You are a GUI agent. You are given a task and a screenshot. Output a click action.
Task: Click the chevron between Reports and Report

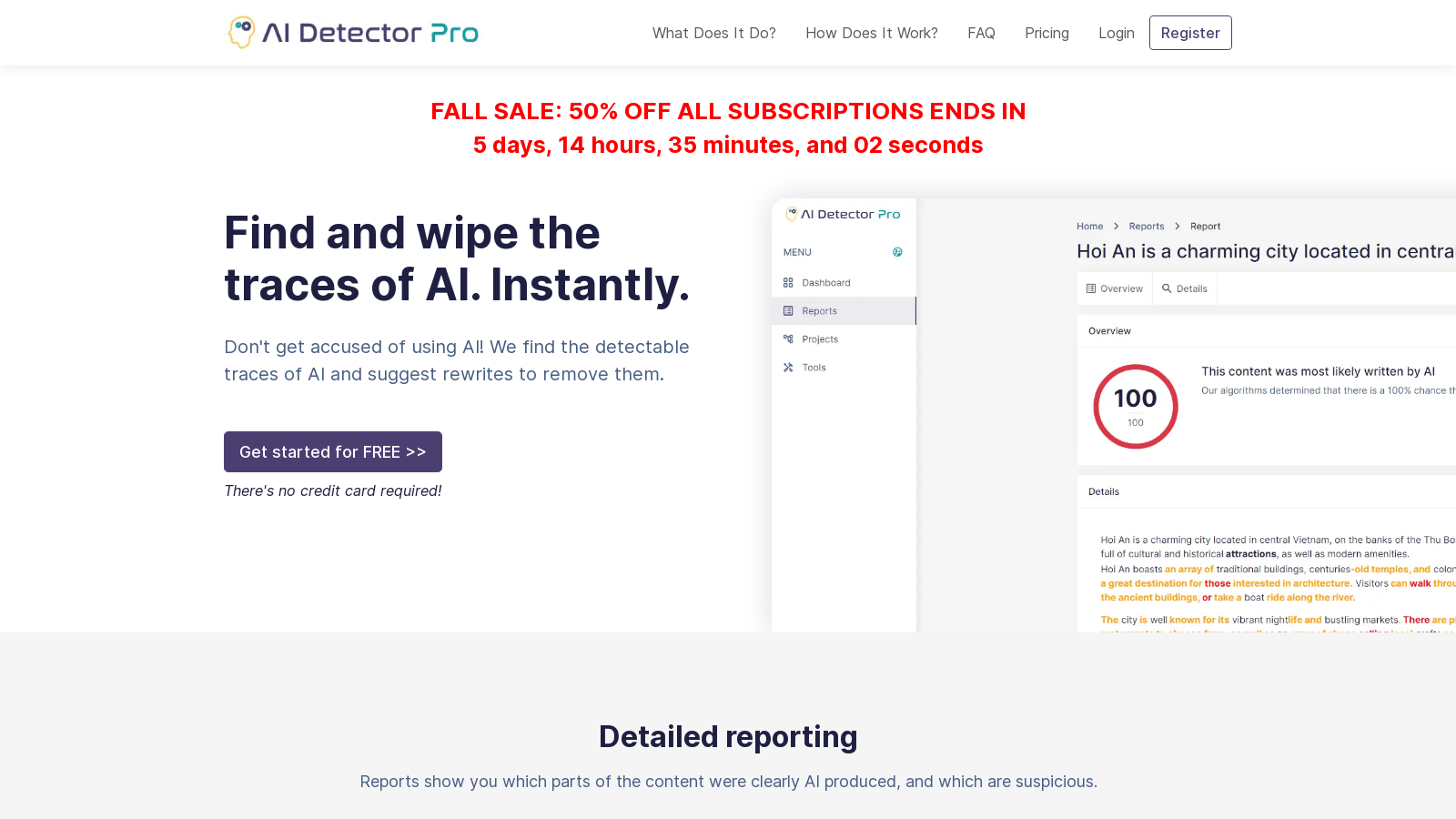tap(1177, 227)
